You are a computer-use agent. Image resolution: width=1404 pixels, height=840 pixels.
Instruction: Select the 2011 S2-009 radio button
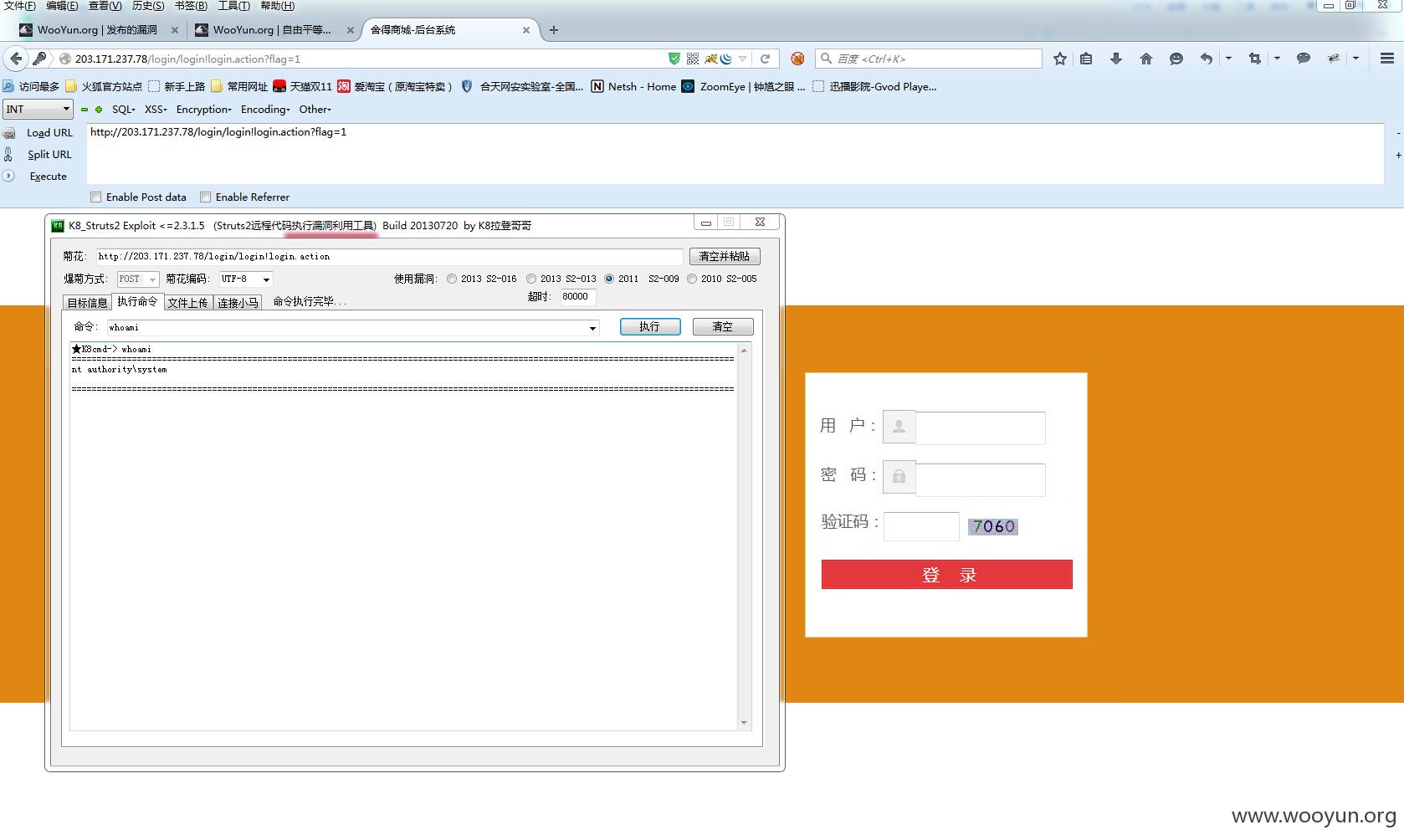pos(609,279)
